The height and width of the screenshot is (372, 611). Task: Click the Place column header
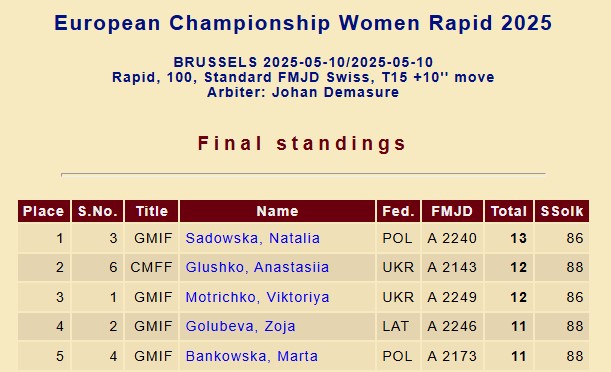click(44, 211)
